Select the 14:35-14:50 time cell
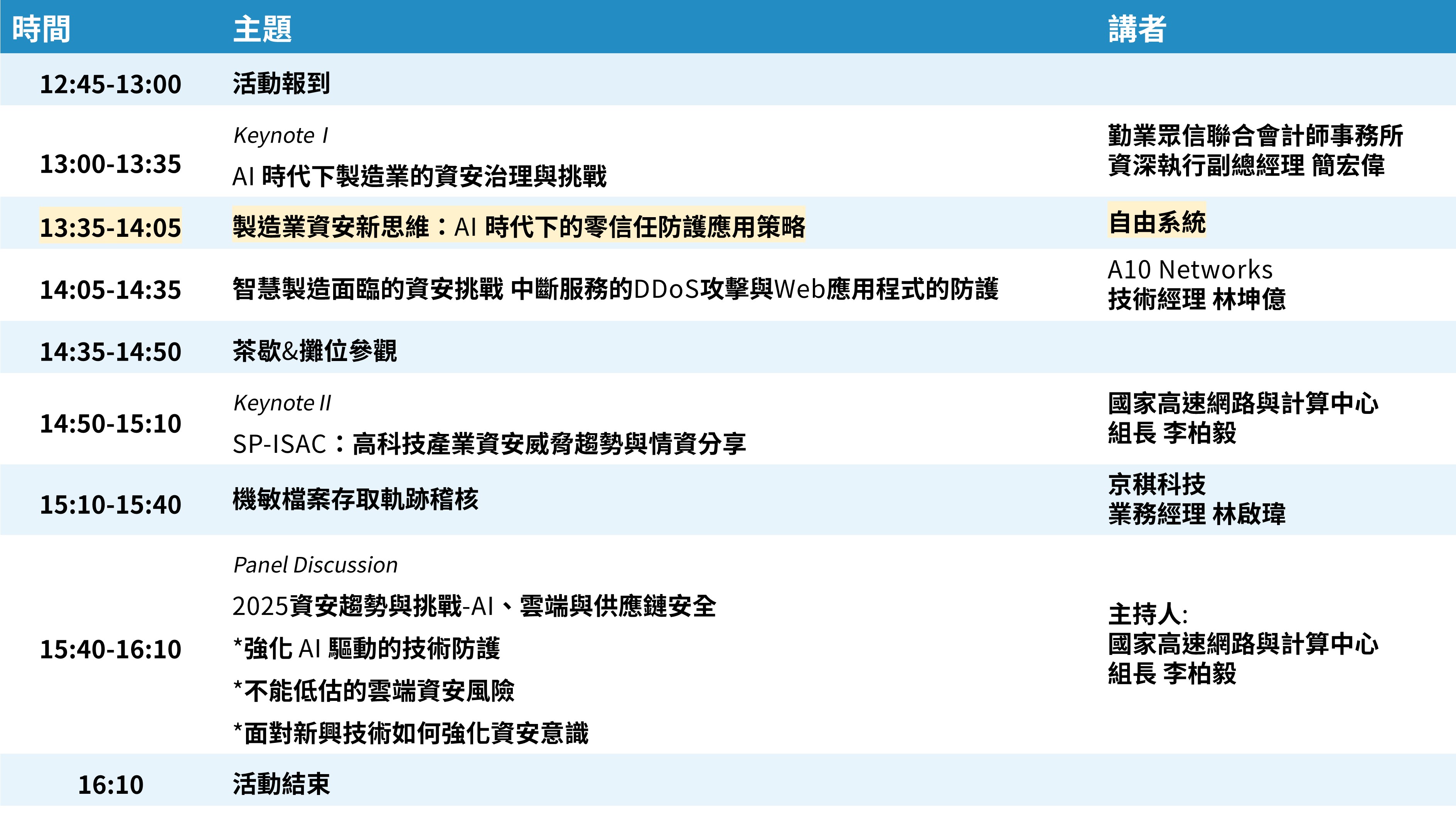Viewport: 1456px width, 815px height. (x=111, y=352)
